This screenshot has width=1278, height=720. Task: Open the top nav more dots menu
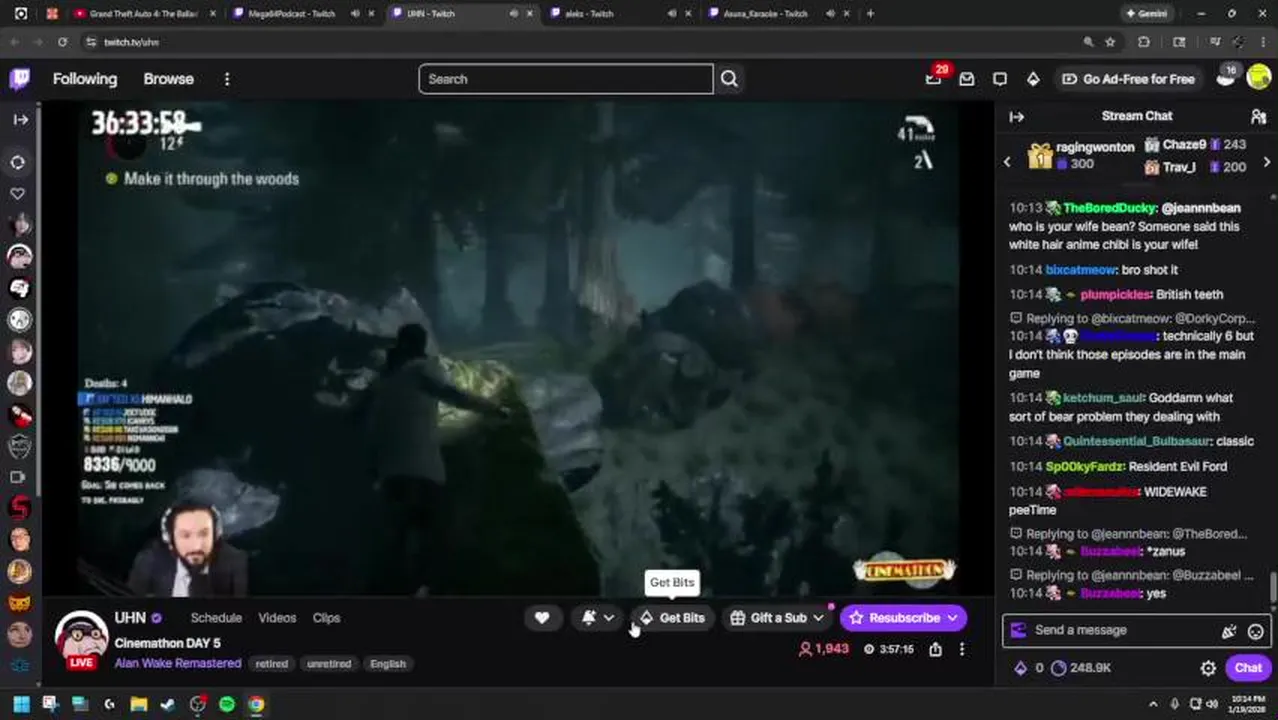pyautogui.click(x=227, y=79)
